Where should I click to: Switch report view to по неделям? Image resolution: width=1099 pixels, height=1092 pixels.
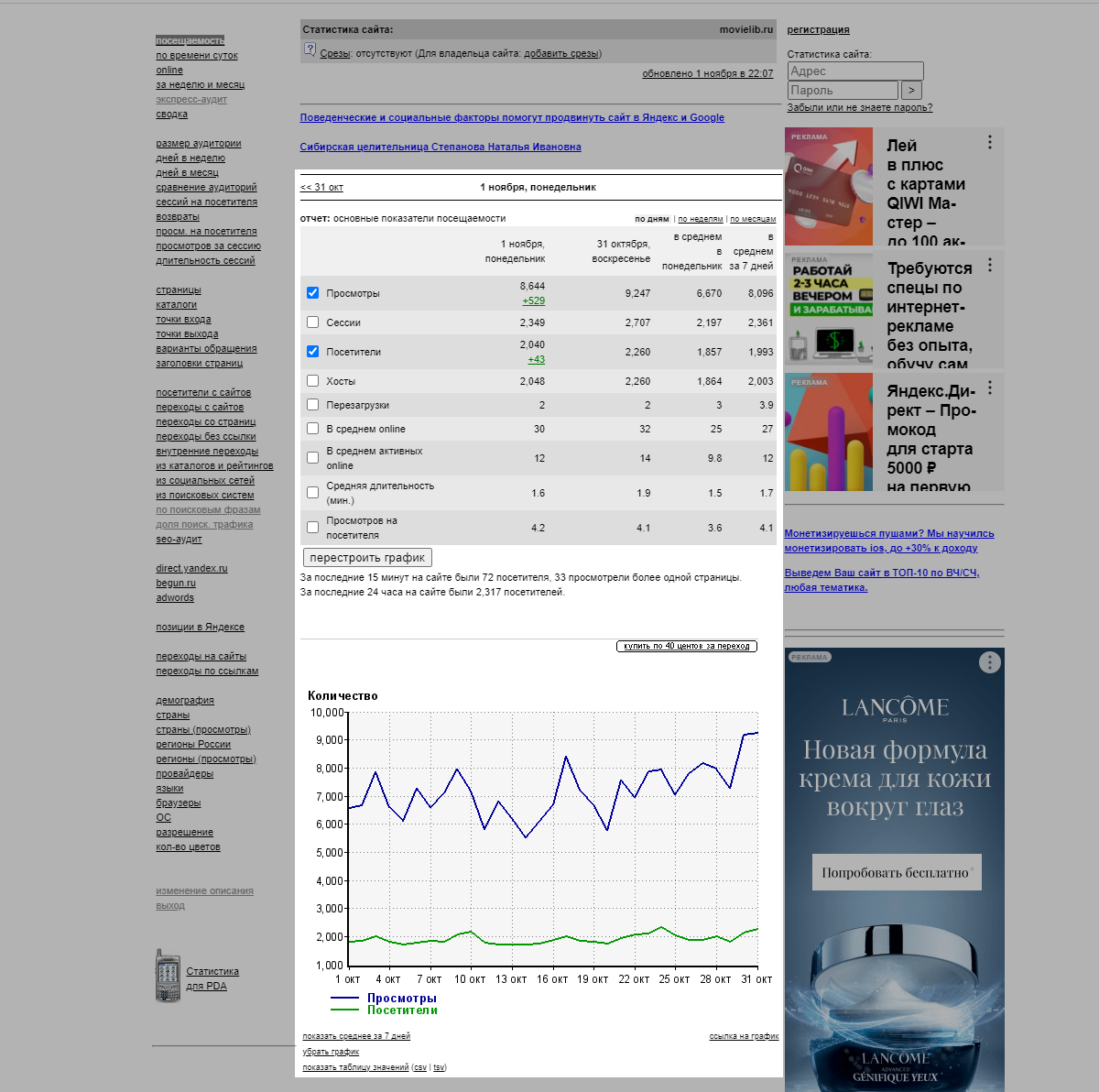pyautogui.click(x=701, y=219)
